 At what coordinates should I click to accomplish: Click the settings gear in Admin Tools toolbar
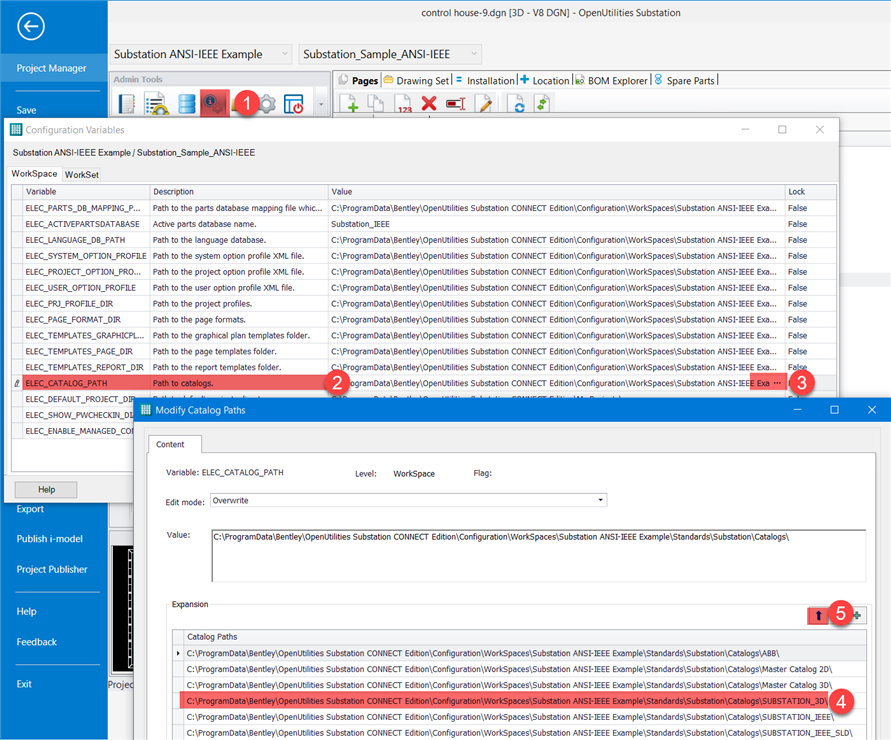tap(268, 103)
